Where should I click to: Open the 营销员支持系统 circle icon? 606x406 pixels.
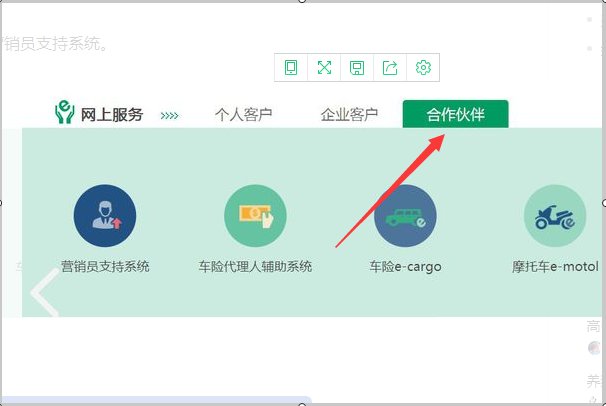coord(105,216)
